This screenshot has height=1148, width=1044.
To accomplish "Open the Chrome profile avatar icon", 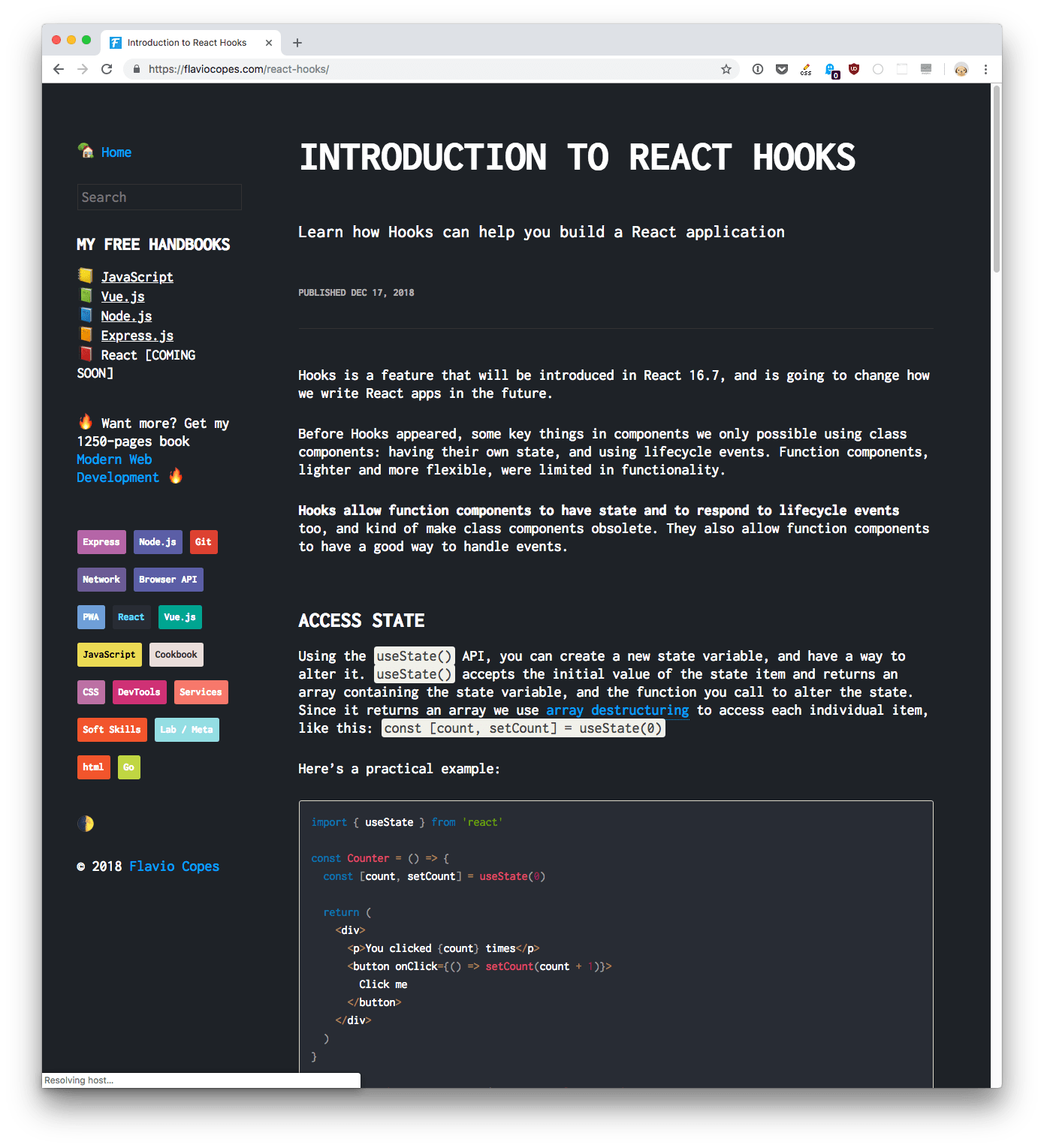I will [961, 69].
